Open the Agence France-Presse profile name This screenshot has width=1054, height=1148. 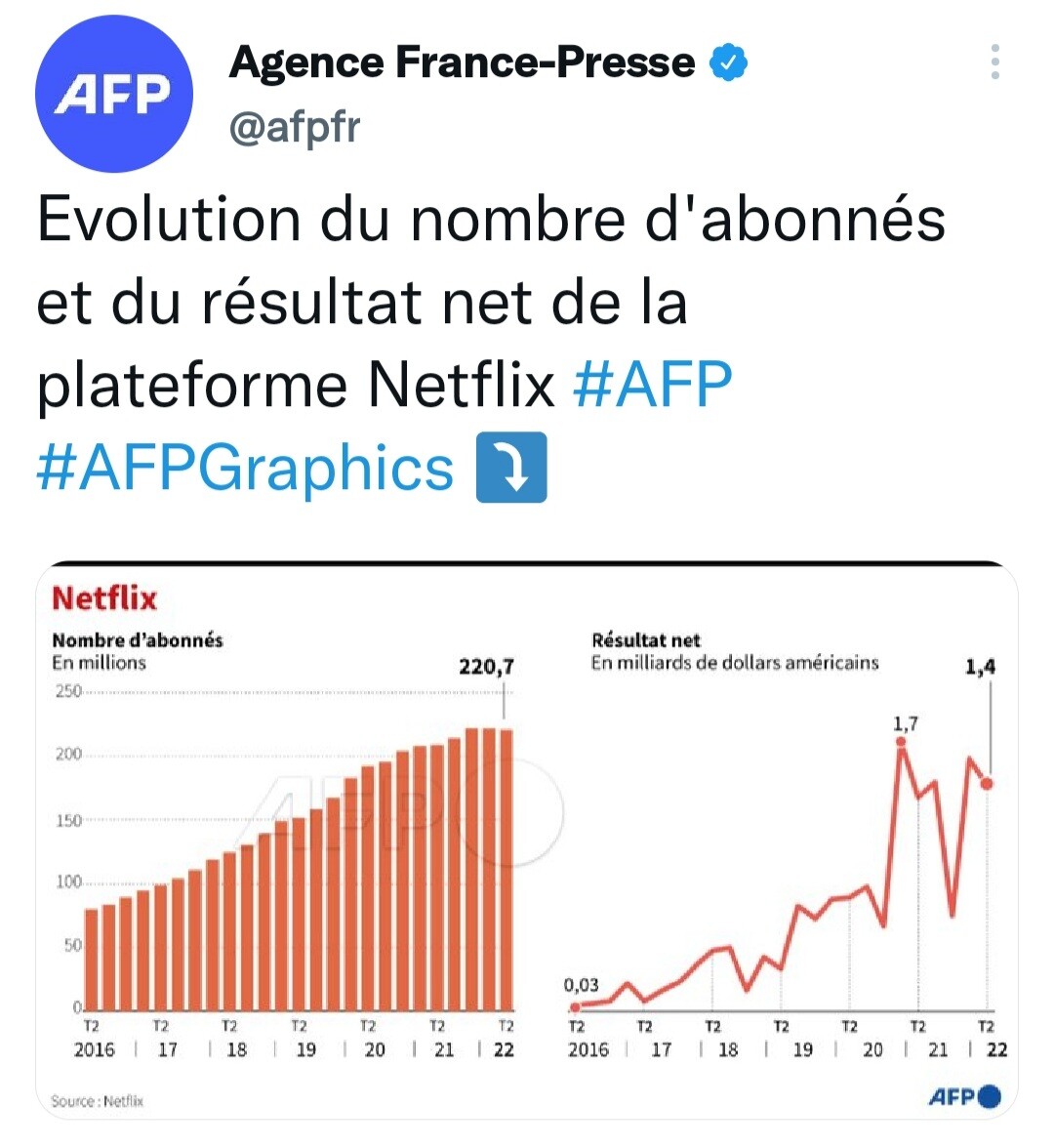[x=462, y=62]
